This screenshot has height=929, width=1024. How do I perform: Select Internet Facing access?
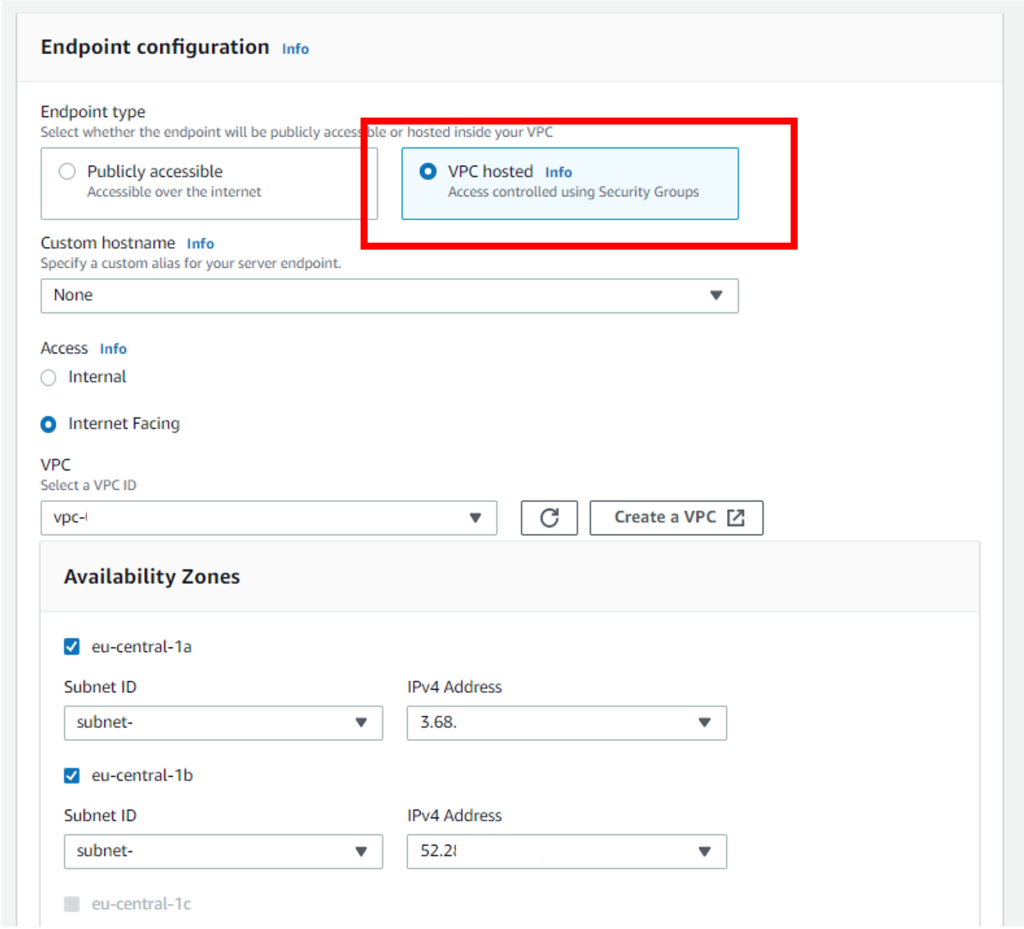47,423
